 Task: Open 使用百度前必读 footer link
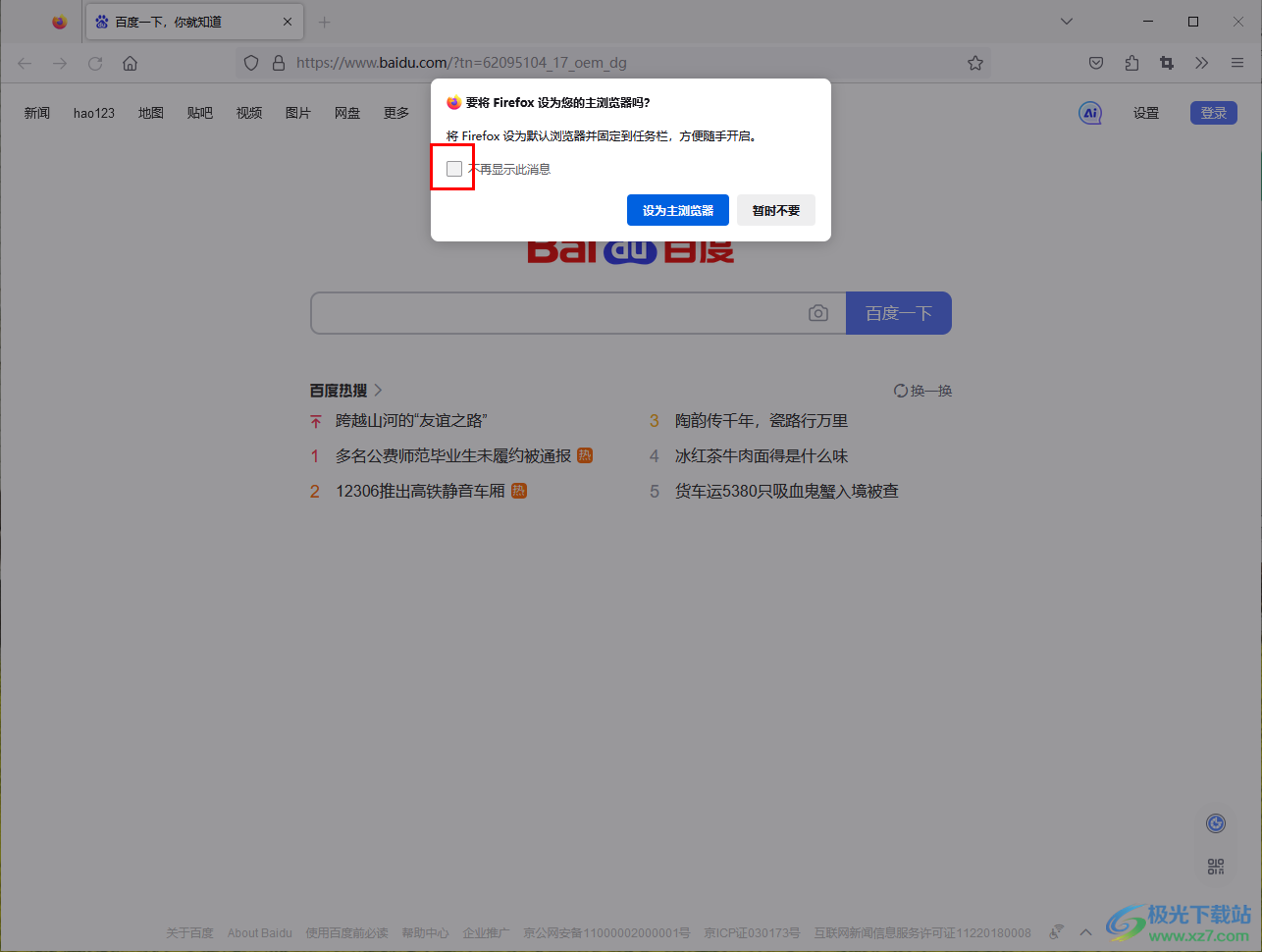[x=347, y=933]
